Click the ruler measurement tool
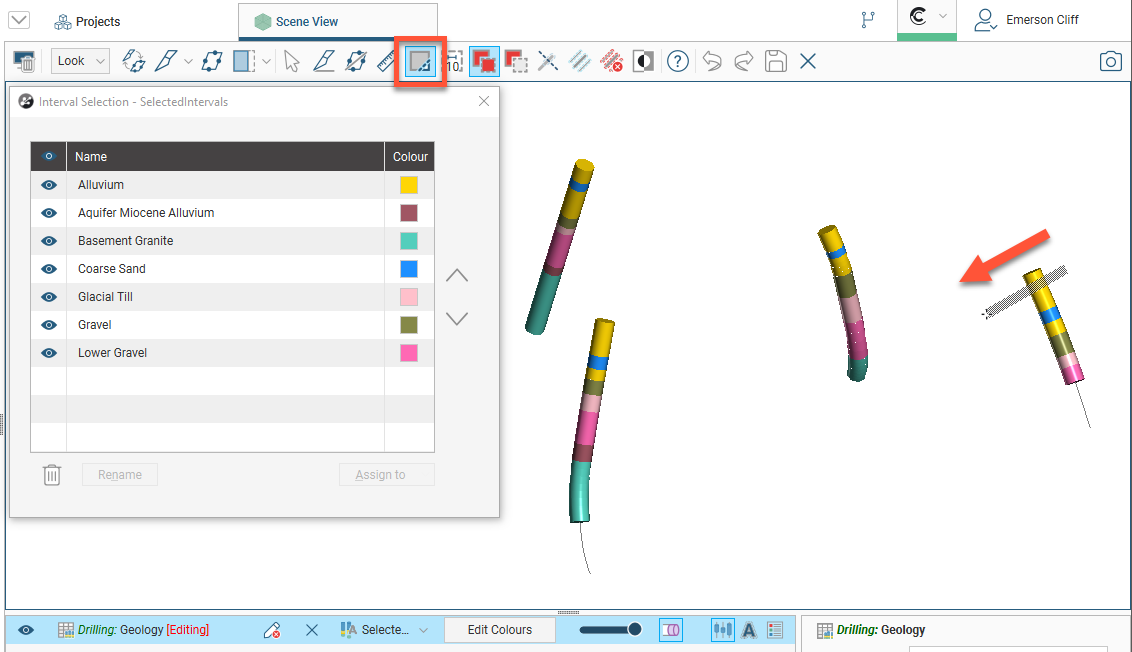Image resolution: width=1132 pixels, height=652 pixels. 387,62
